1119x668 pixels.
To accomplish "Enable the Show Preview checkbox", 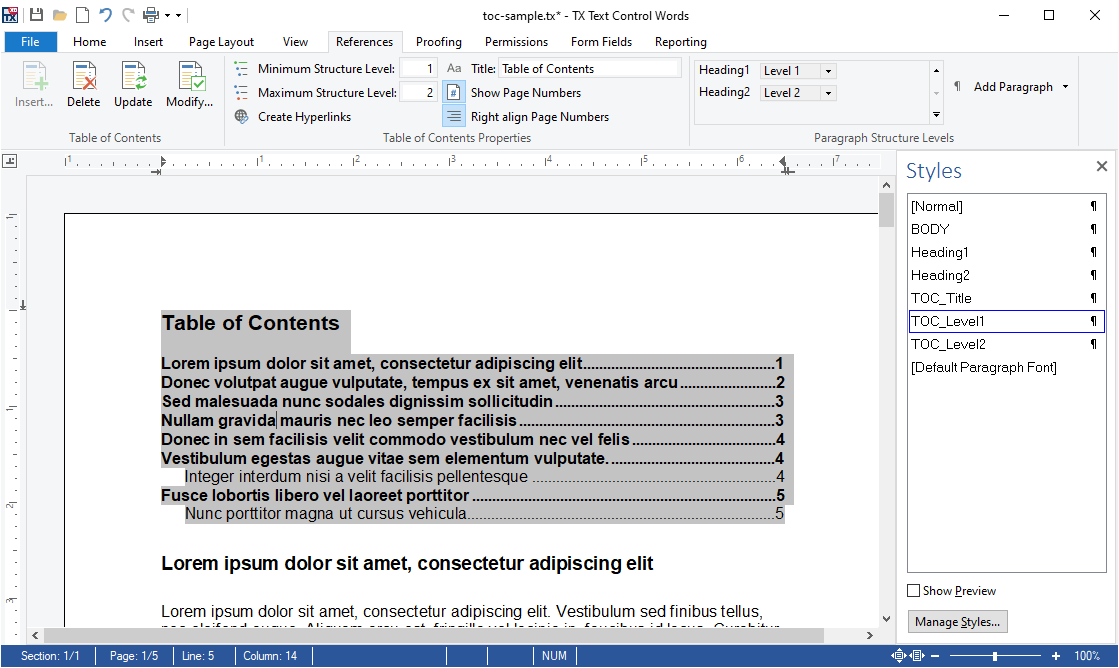I will coord(913,590).
